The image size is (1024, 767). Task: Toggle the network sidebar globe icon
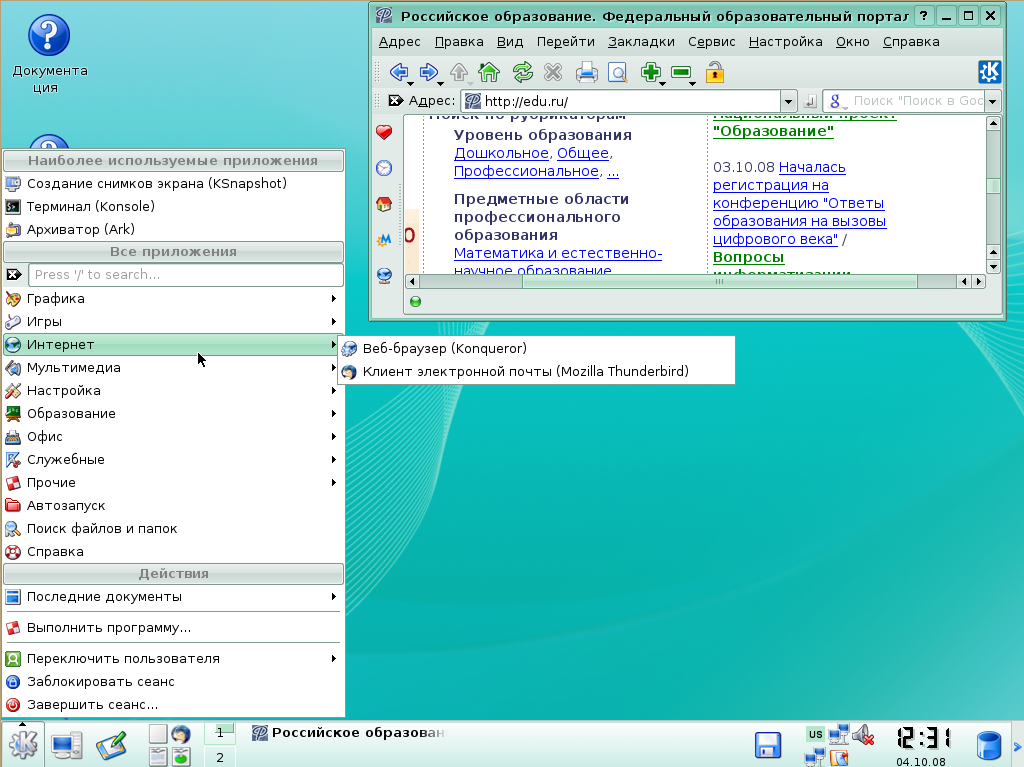[x=383, y=275]
